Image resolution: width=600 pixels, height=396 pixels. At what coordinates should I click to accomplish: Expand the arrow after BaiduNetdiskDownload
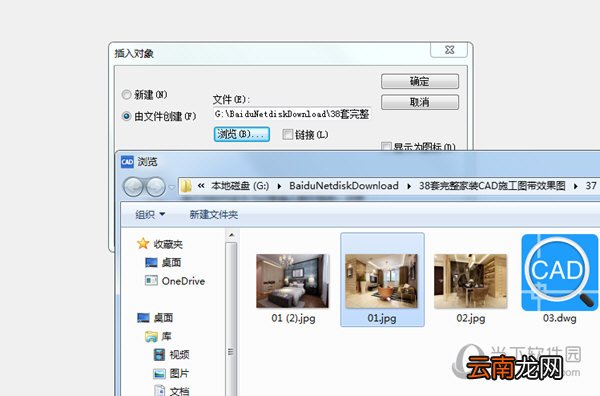tap(409, 186)
